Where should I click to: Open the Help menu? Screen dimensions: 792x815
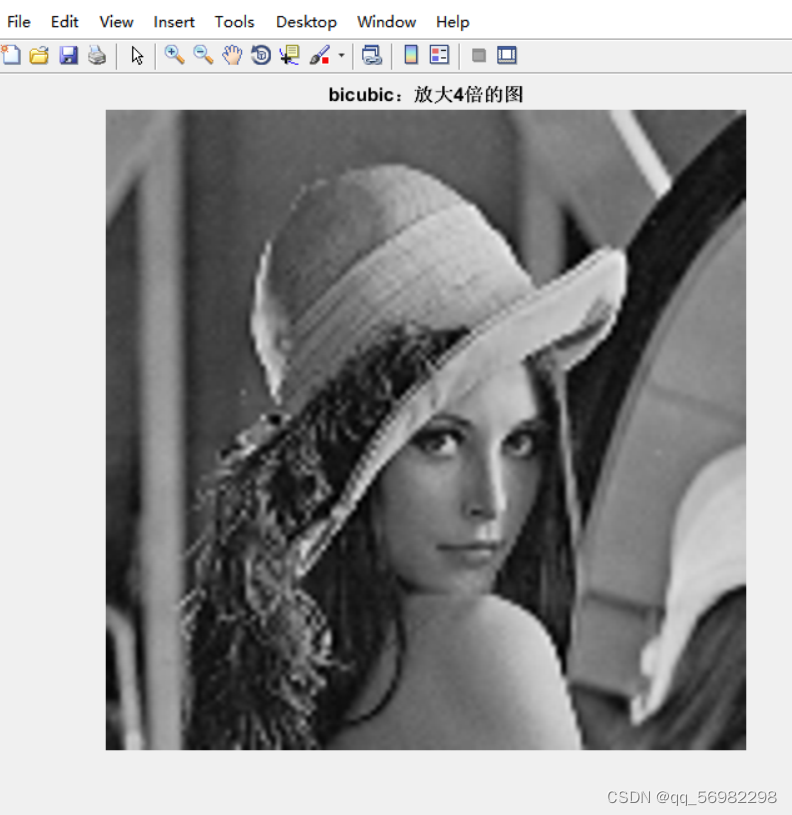tap(453, 22)
